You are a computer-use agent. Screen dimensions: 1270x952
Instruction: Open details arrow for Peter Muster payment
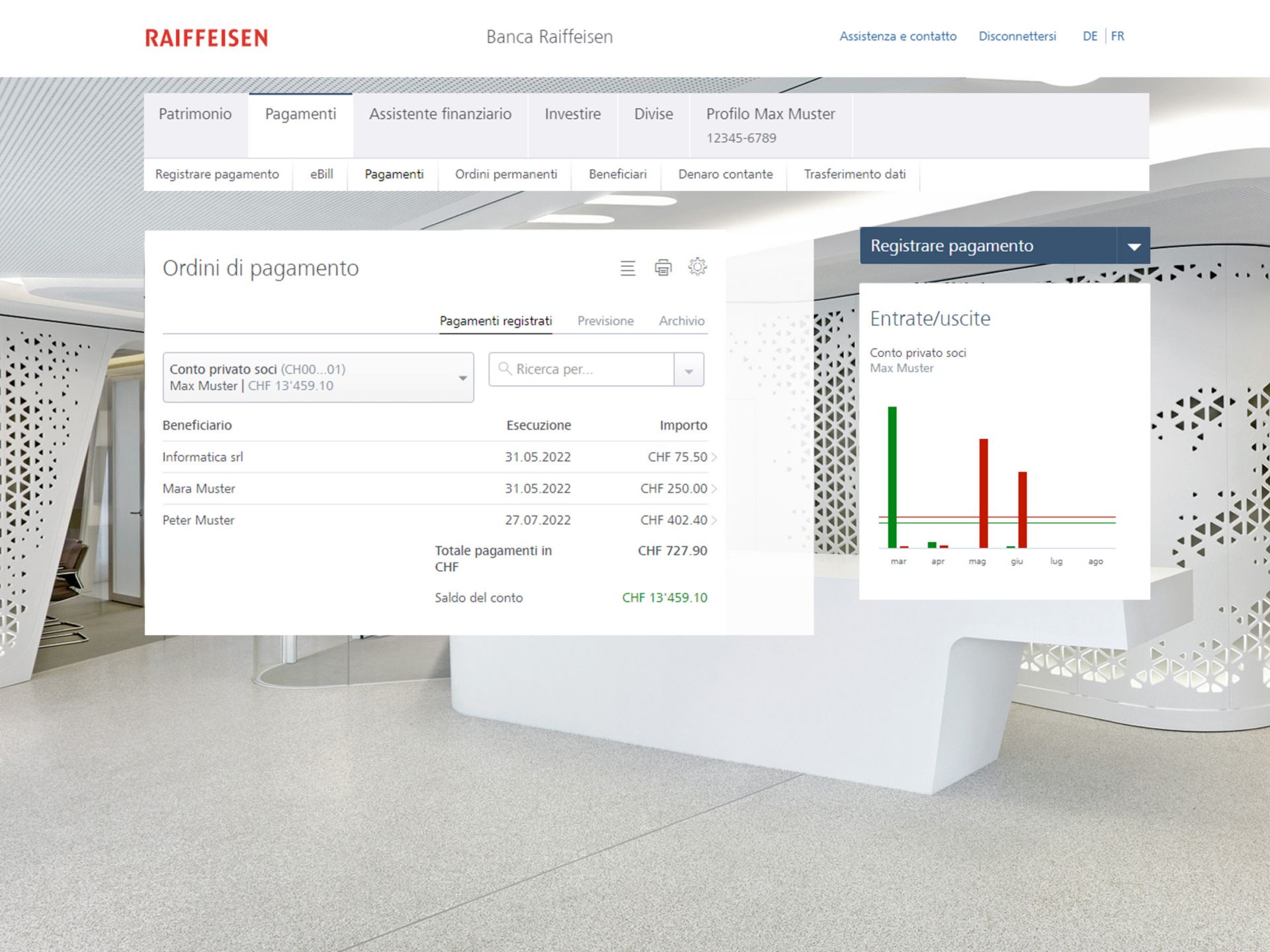(714, 520)
